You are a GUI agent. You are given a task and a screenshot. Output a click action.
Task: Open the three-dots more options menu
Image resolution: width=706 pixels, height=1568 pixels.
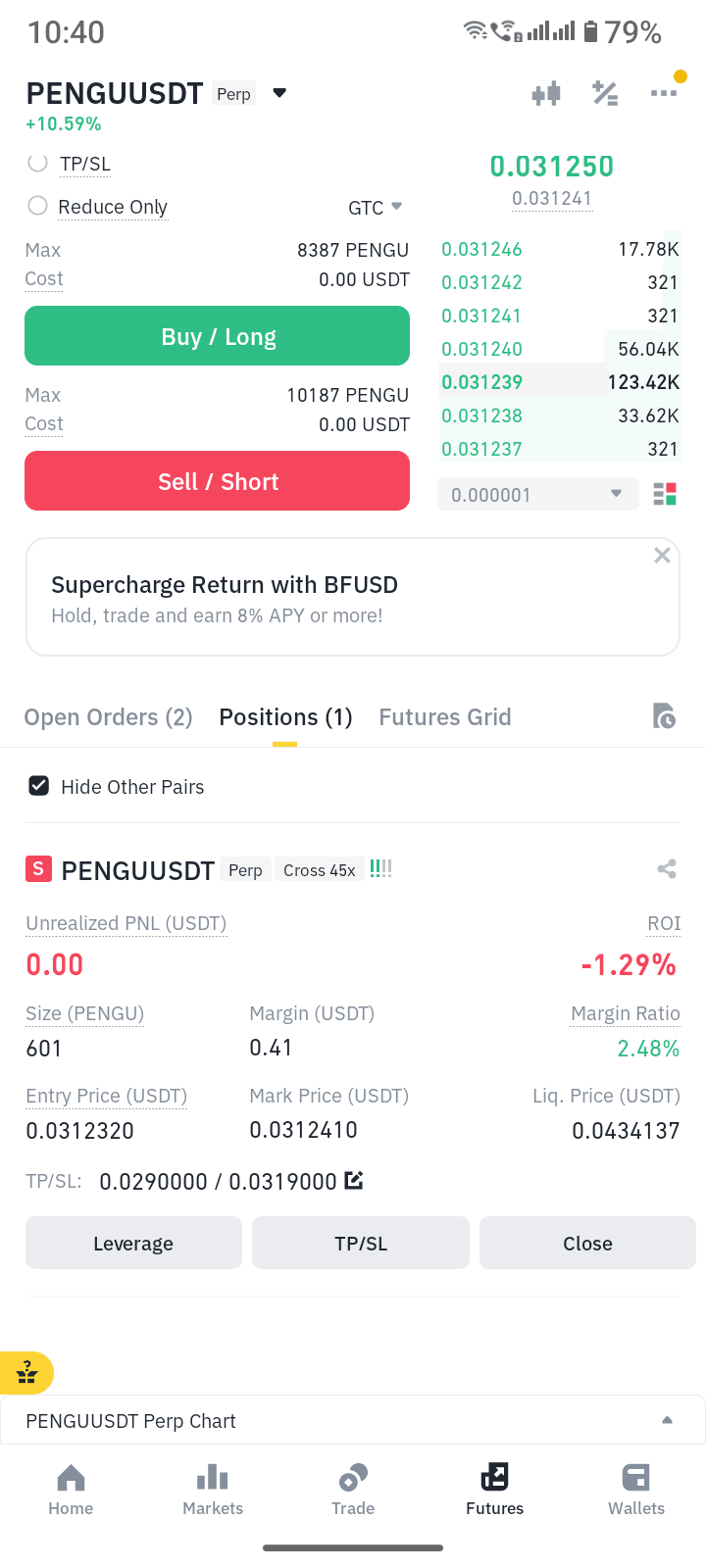[x=664, y=93]
